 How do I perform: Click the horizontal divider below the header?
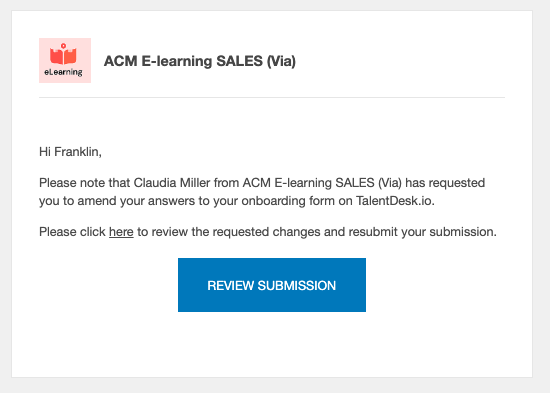point(272,98)
